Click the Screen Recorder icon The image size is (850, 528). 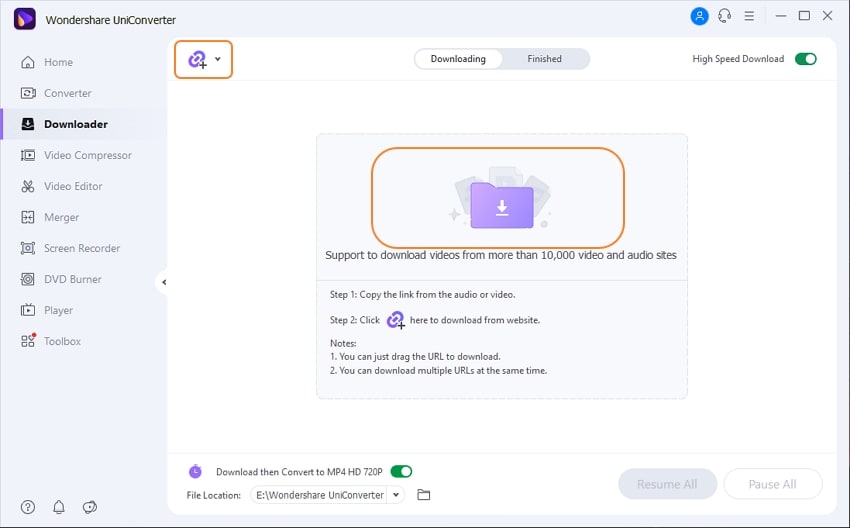coord(28,248)
